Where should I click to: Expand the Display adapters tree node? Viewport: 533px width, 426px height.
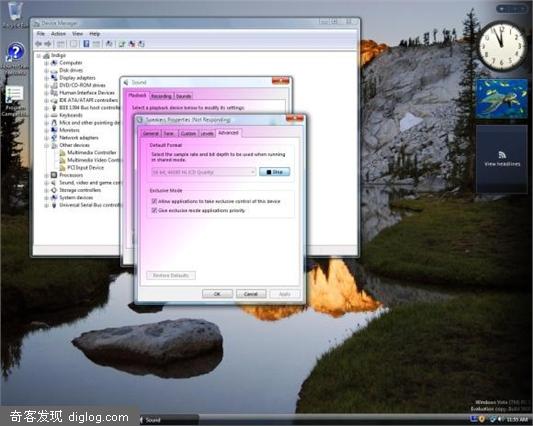pos(46,78)
